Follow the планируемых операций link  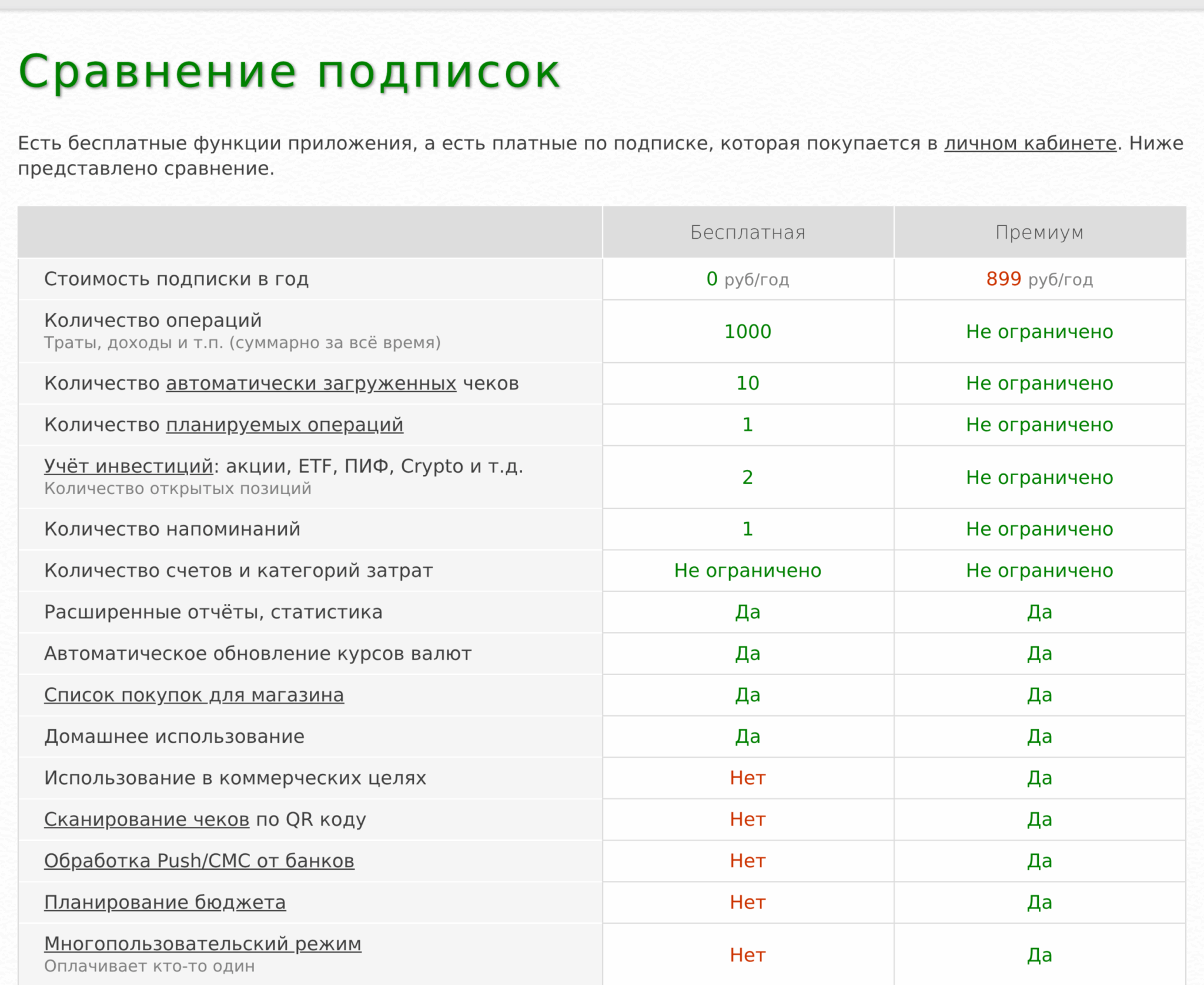[x=285, y=425]
